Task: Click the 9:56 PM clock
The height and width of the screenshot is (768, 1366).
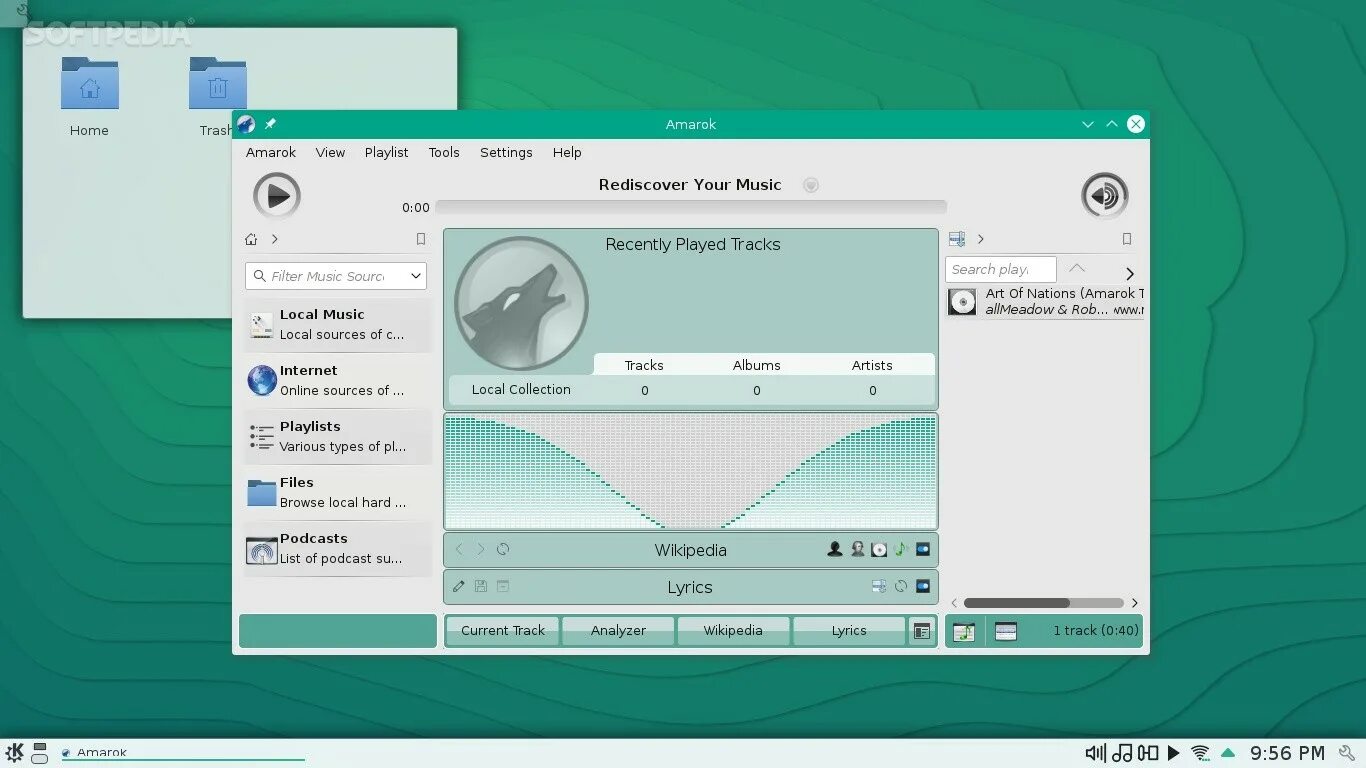Action: [x=1287, y=753]
